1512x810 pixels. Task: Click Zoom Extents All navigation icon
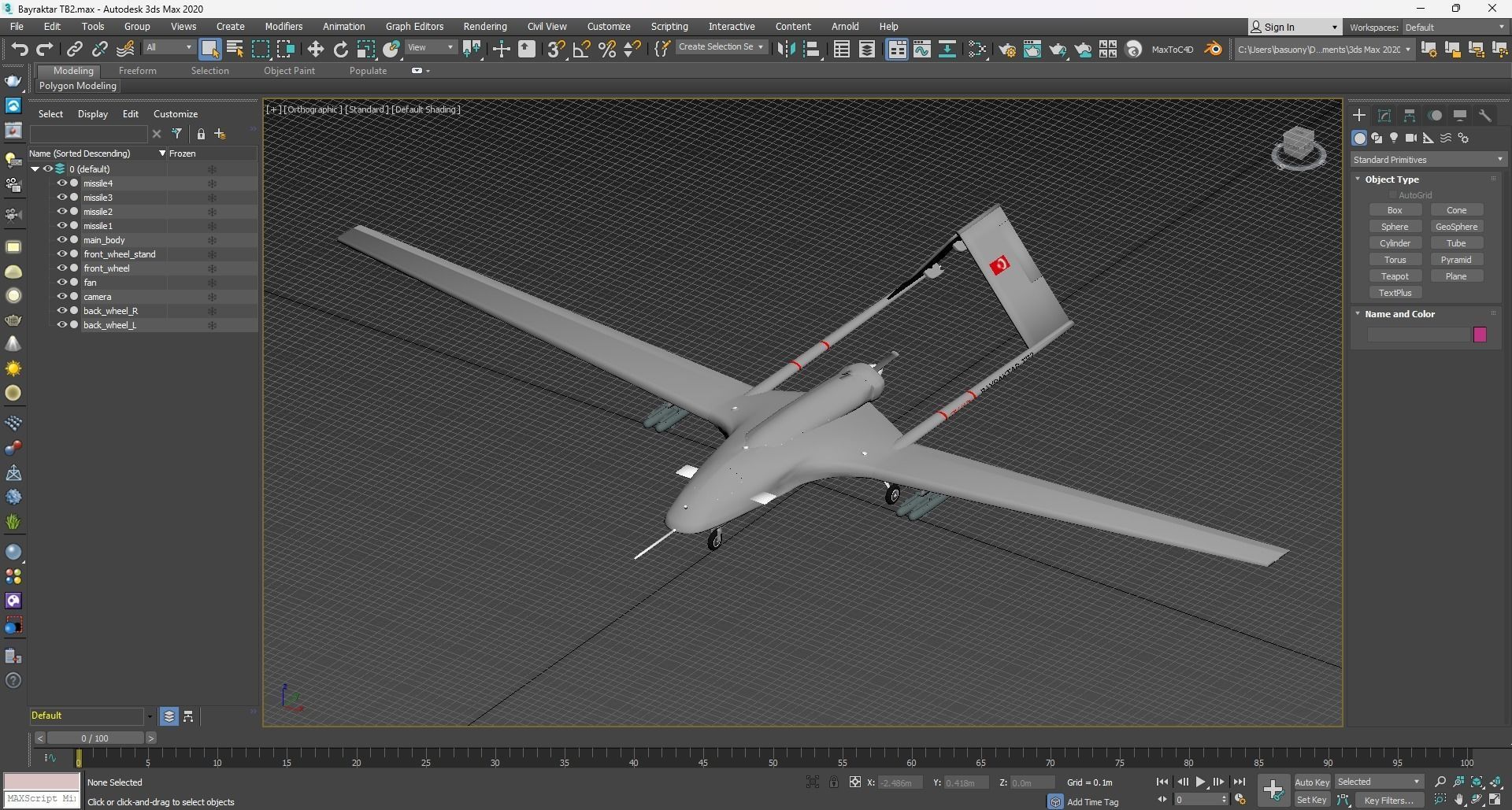1495,782
